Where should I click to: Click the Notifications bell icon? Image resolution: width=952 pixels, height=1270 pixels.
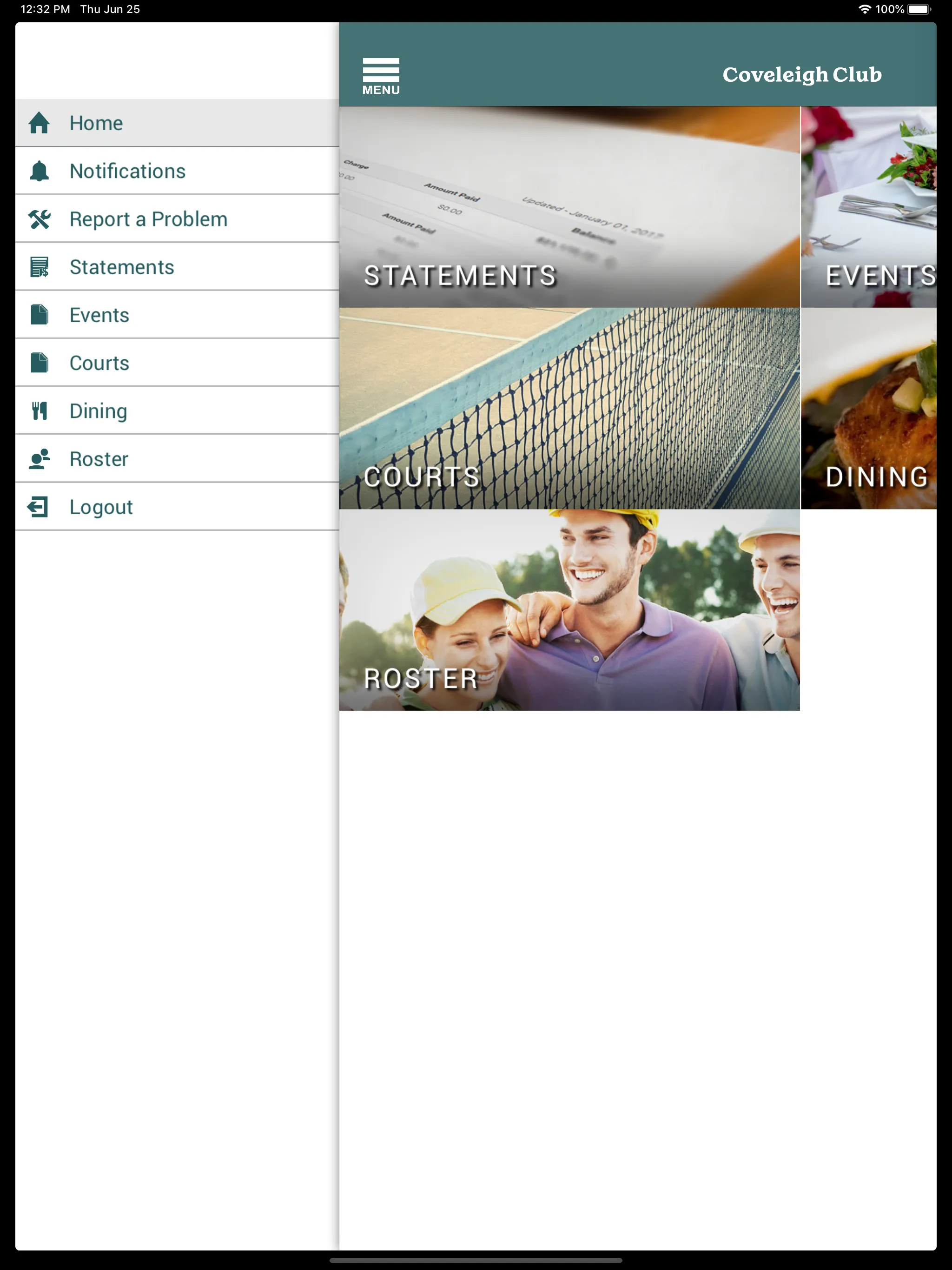click(39, 170)
